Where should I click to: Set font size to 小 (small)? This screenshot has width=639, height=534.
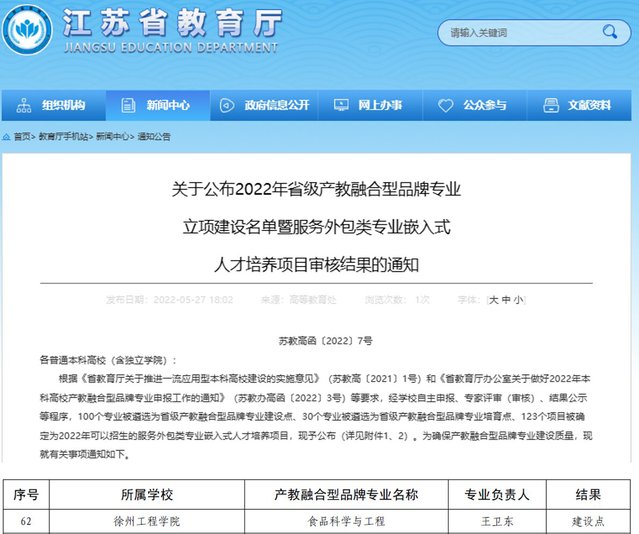point(517,299)
